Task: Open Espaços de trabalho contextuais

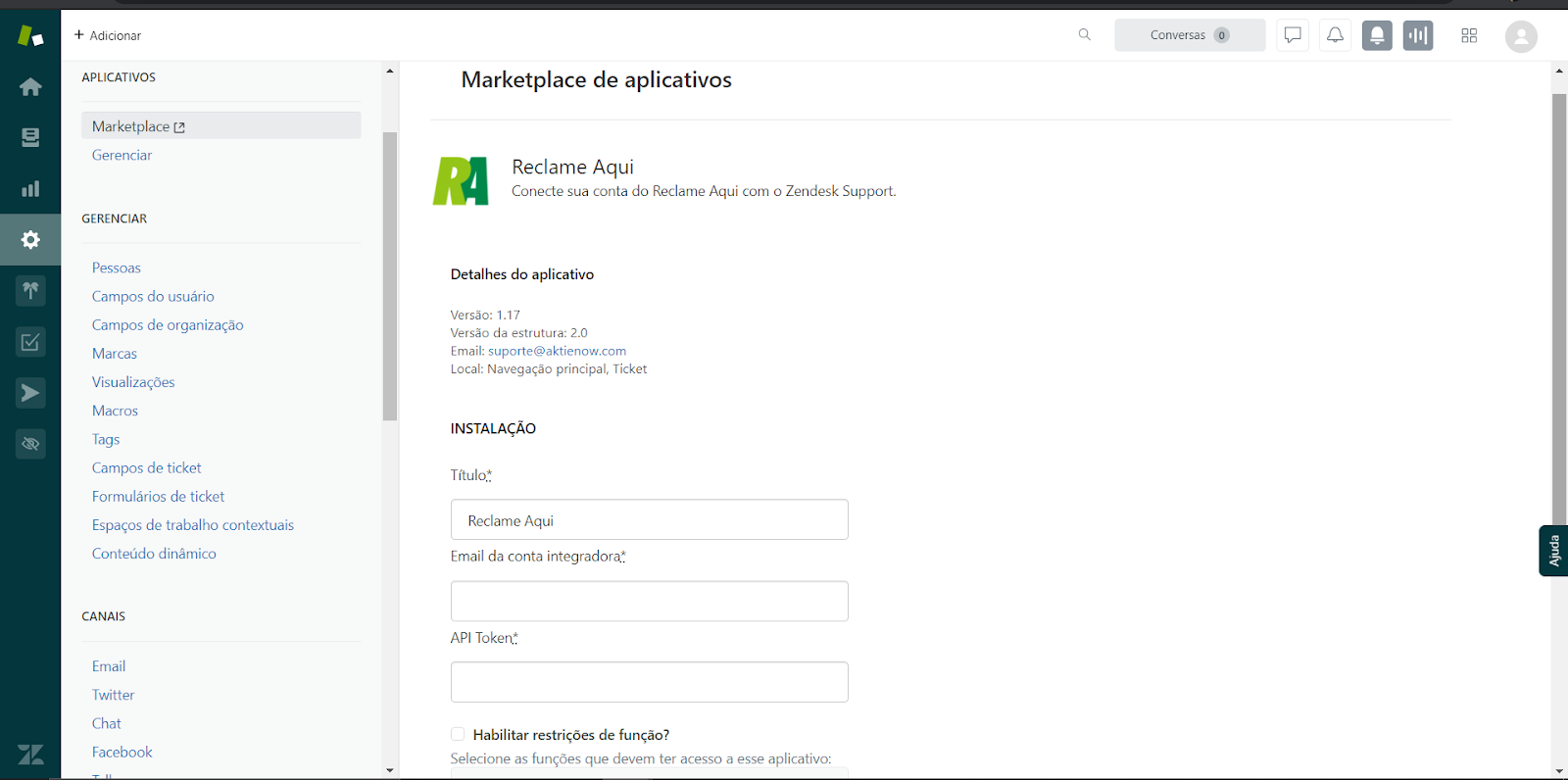Action: pyautogui.click(x=193, y=524)
